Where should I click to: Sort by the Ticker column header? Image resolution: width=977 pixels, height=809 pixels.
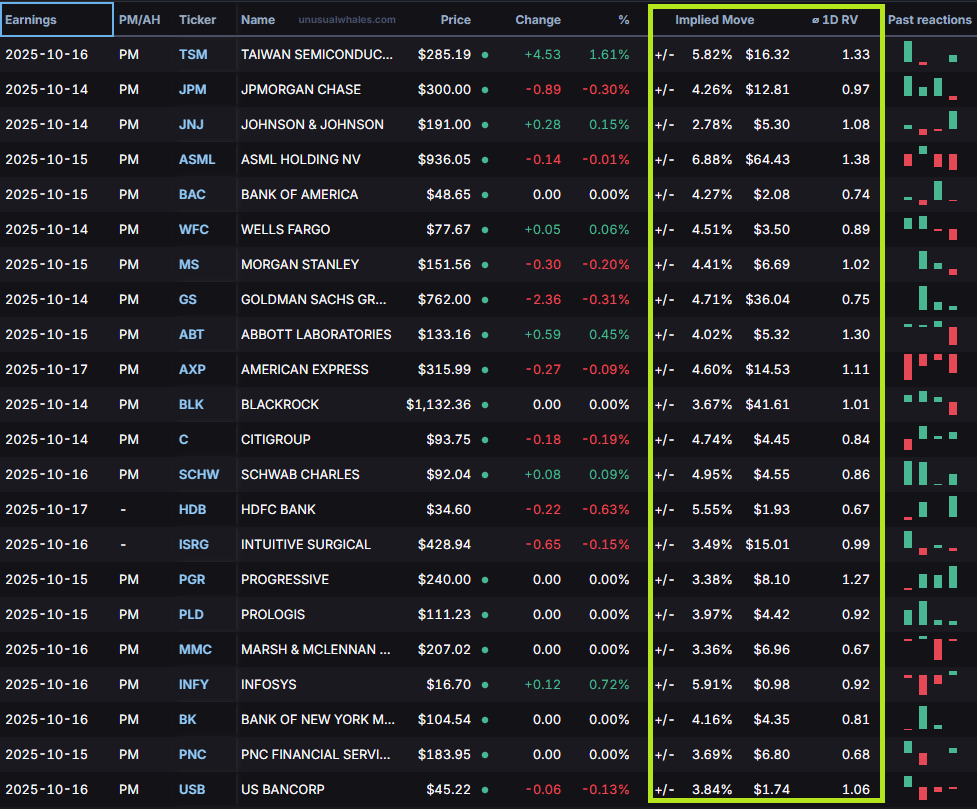point(198,20)
